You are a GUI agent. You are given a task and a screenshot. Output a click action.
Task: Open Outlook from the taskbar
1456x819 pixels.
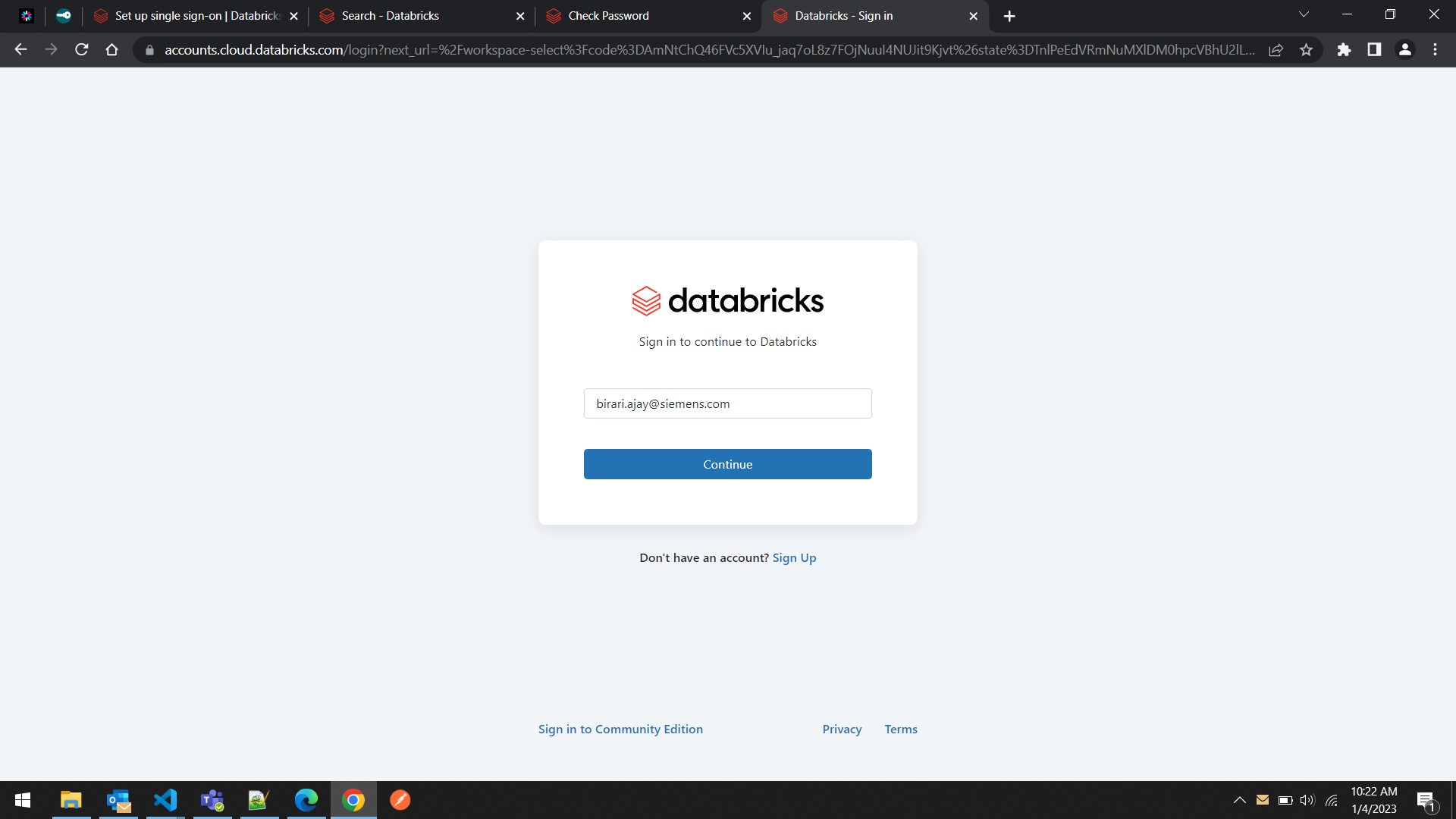(118, 800)
